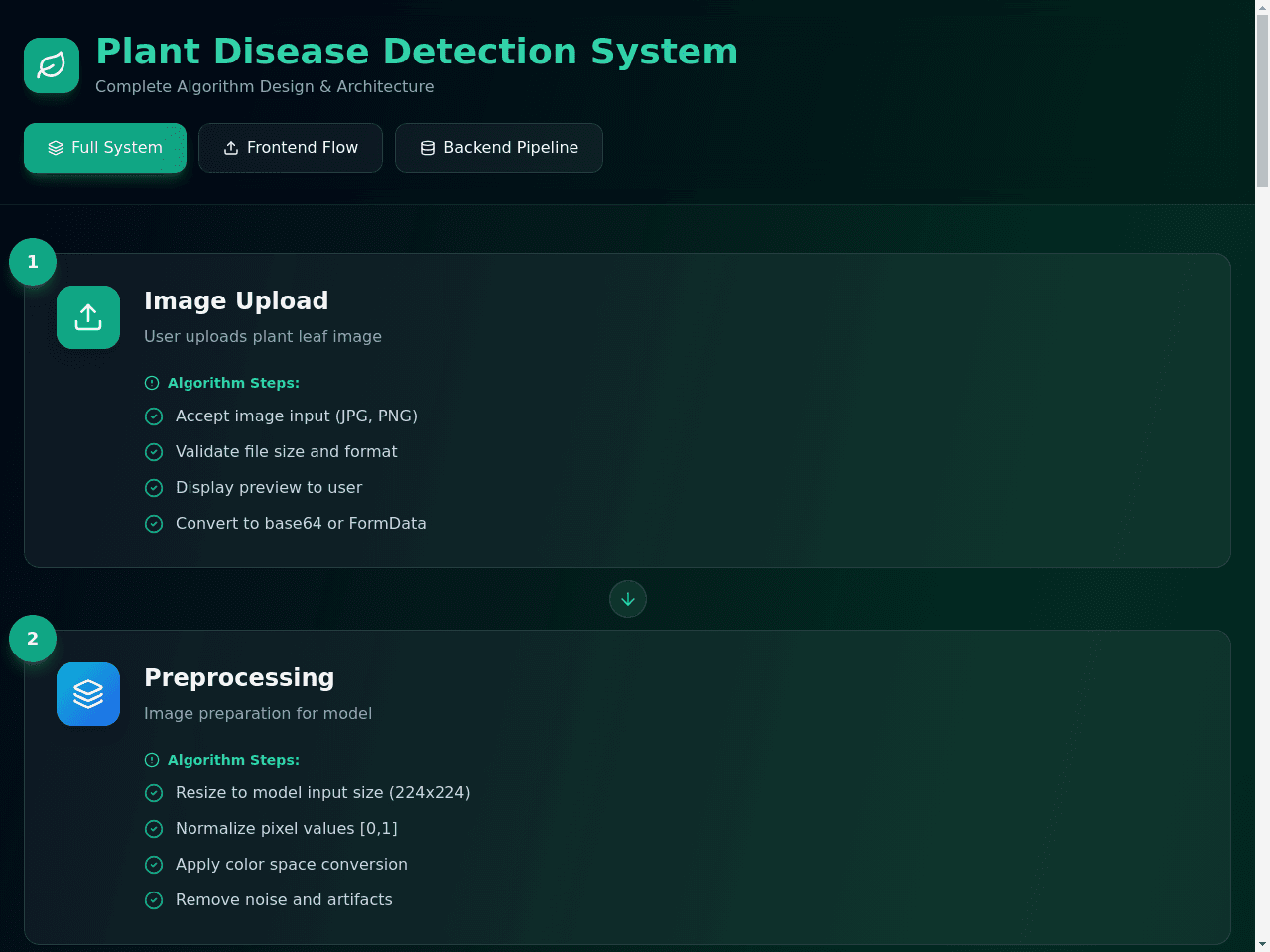1270x952 pixels.
Task: Click check icon beside Convert to base64
Action: coord(154,524)
